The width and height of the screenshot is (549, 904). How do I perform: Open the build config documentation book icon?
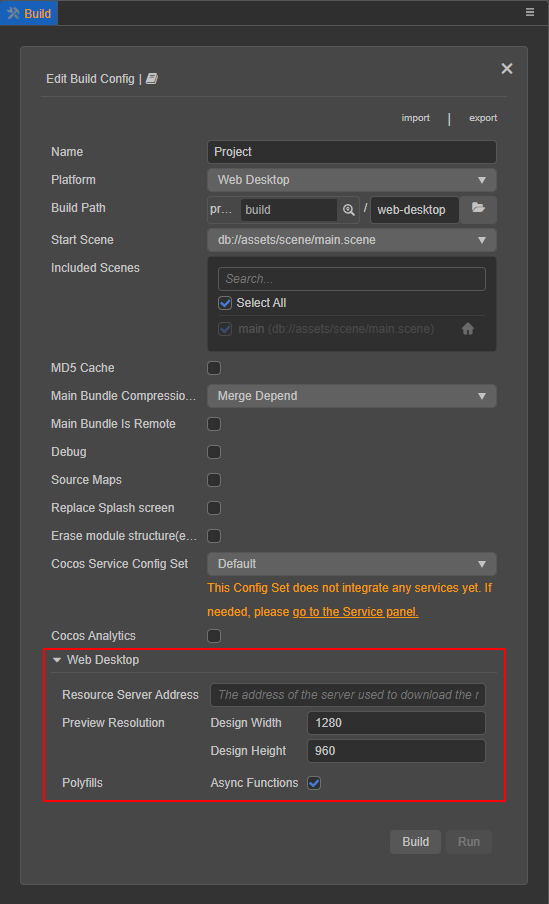tap(152, 79)
